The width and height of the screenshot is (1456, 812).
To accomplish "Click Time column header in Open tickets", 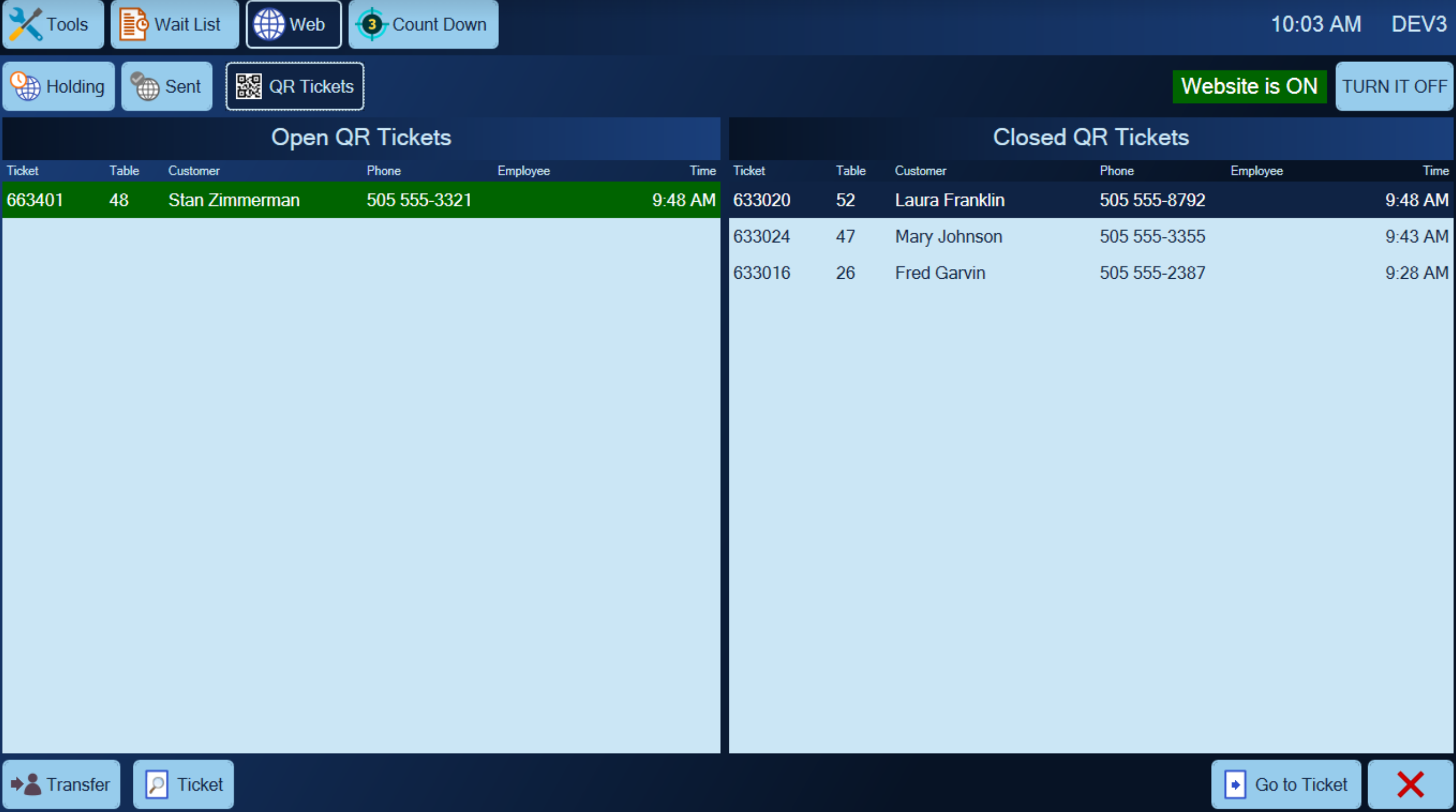I will tap(702, 171).
